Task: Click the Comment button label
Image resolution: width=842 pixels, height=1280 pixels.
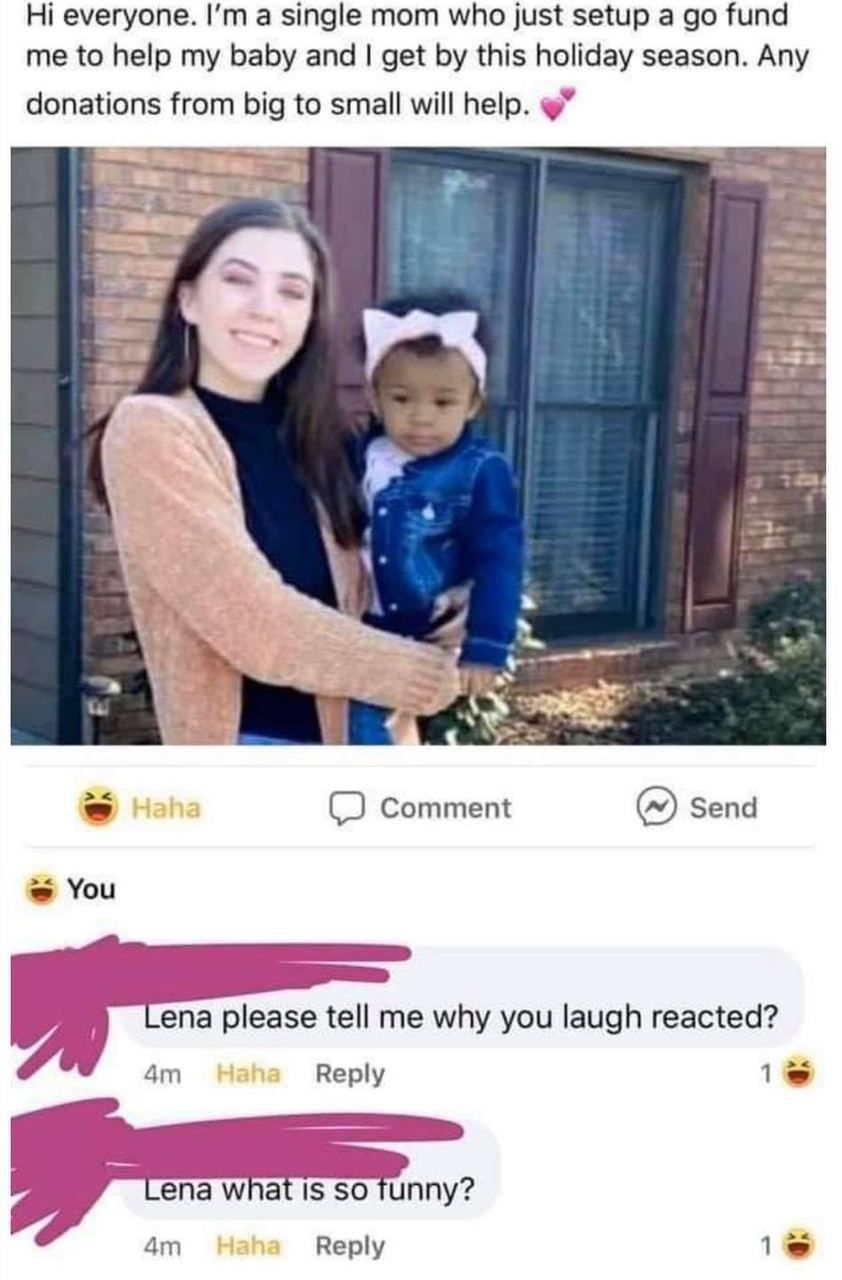Action: (x=445, y=808)
